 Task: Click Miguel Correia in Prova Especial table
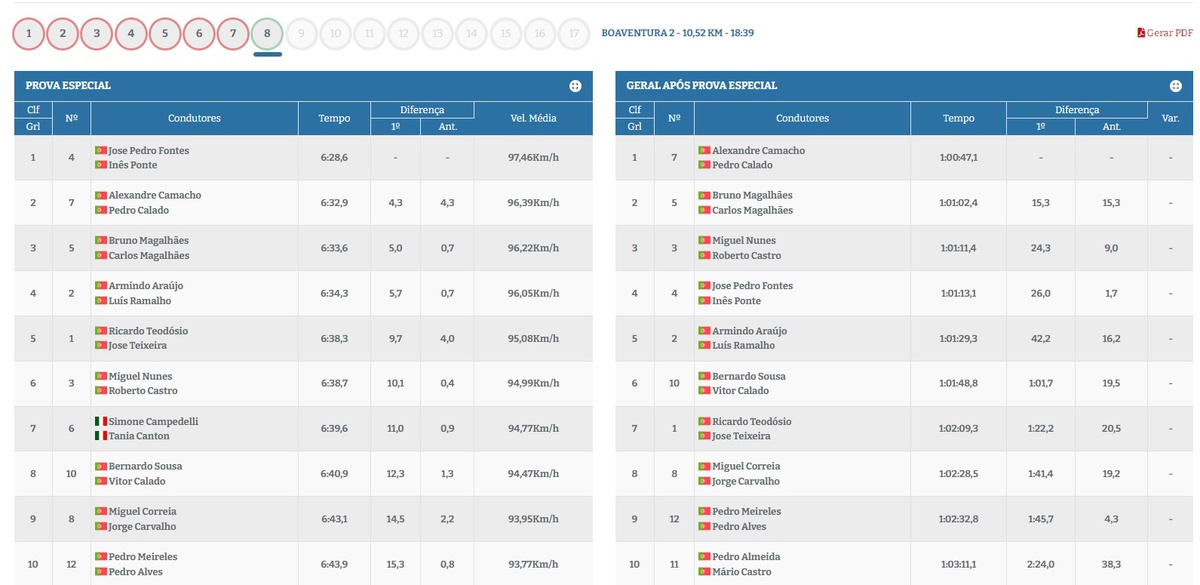pos(142,511)
